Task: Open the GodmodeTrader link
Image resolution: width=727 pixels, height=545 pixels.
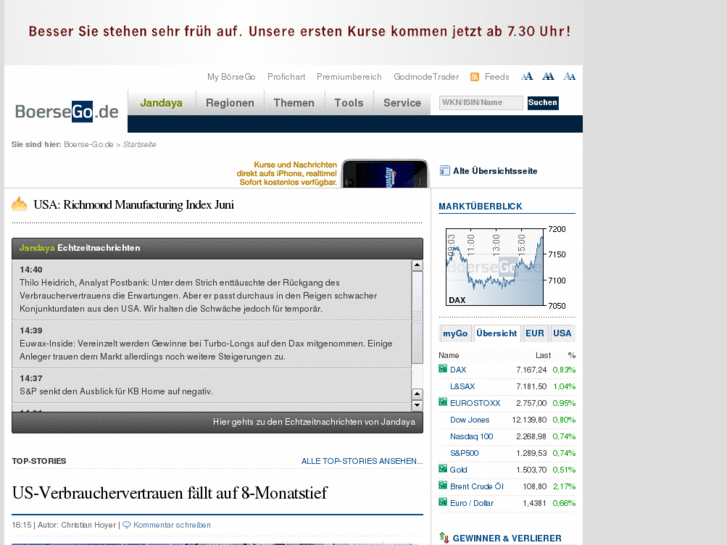Action: pos(426,77)
